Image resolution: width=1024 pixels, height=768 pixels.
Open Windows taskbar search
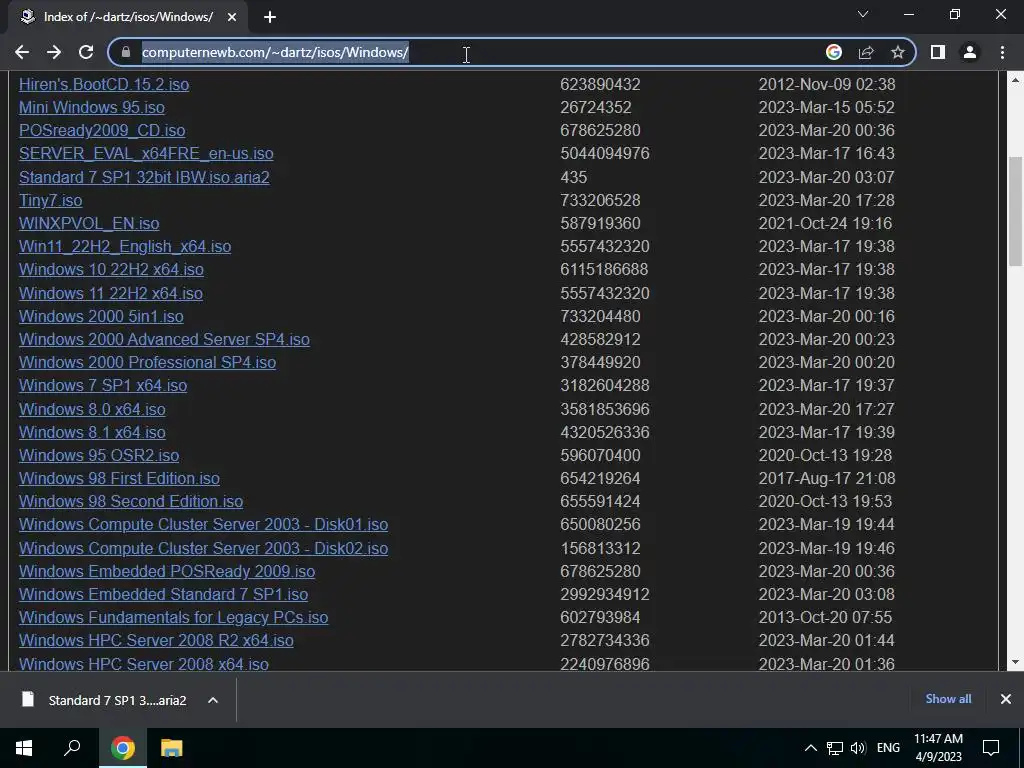[72, 748]
